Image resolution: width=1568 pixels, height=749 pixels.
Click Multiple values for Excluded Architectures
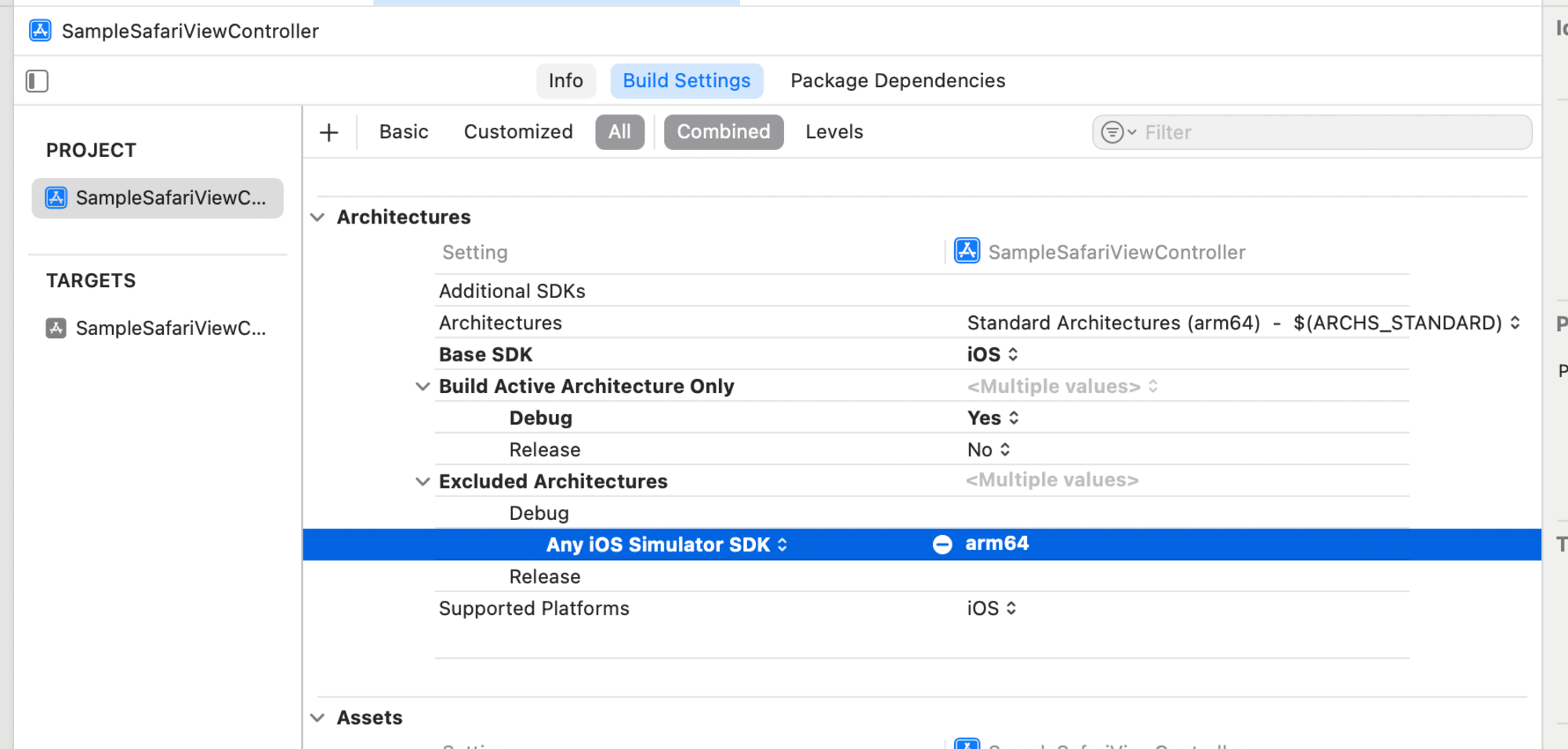(x=1052, y=480)
